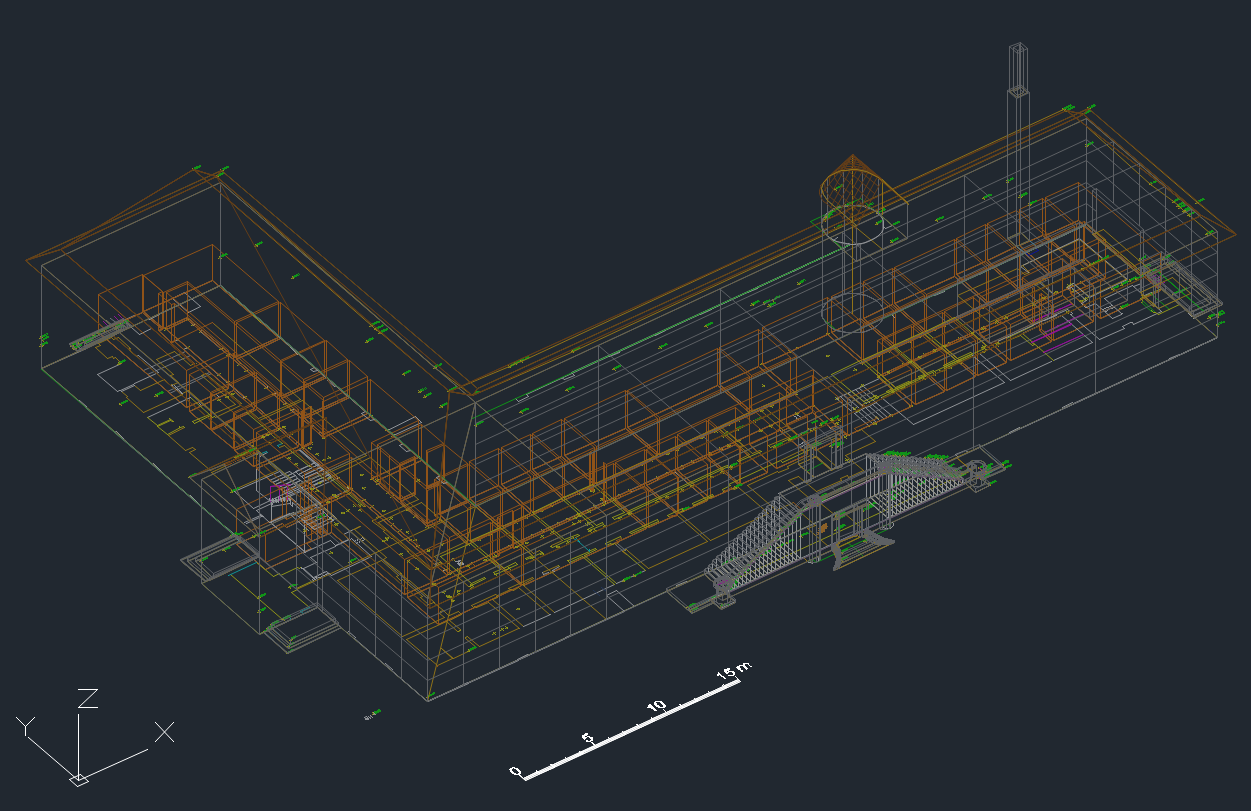Click the '10' mark on scale bar

point(657,706)
